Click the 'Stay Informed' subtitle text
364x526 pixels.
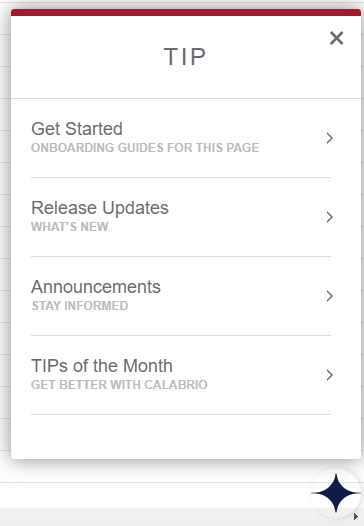pyautogui.click(x=80, y=306)
